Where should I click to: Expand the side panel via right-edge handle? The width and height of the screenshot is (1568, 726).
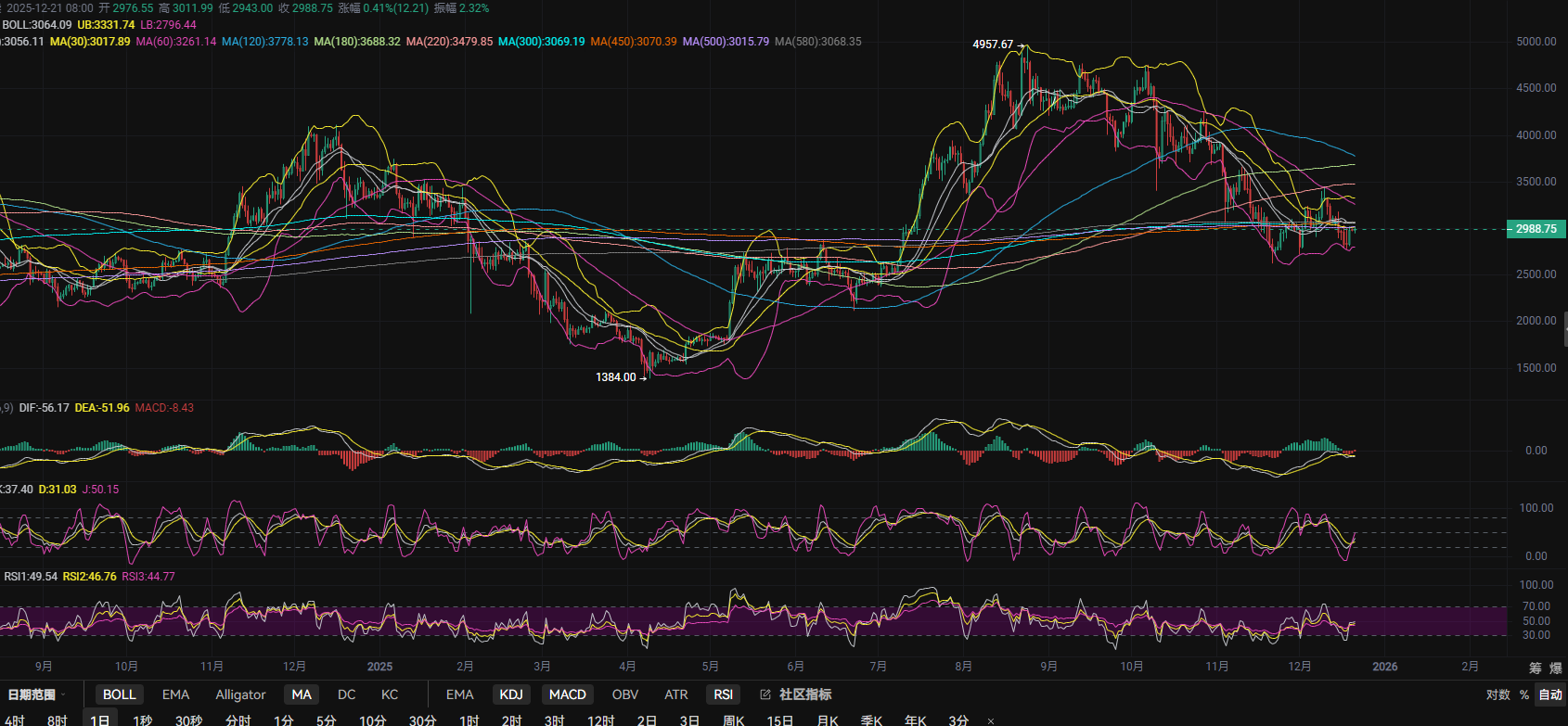click(1564, 329)
